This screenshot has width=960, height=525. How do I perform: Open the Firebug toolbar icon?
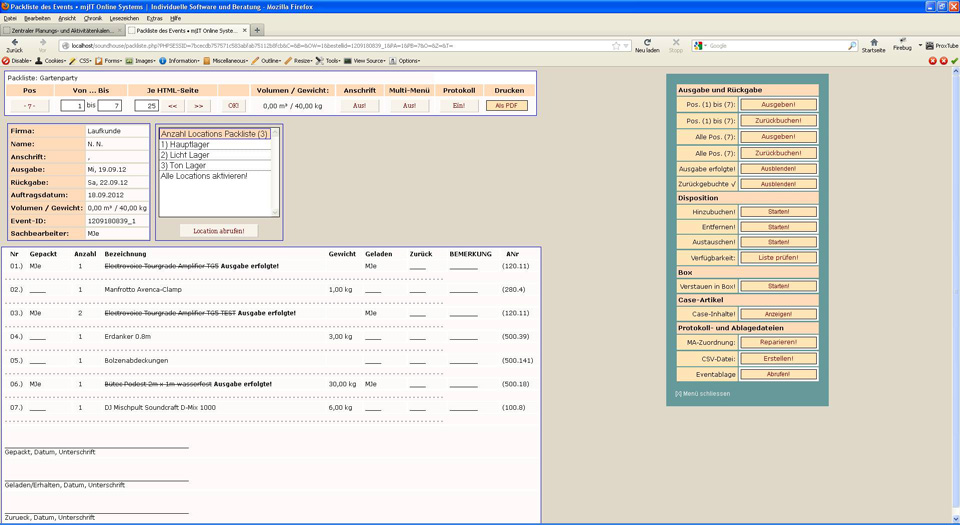click(902, 44)
